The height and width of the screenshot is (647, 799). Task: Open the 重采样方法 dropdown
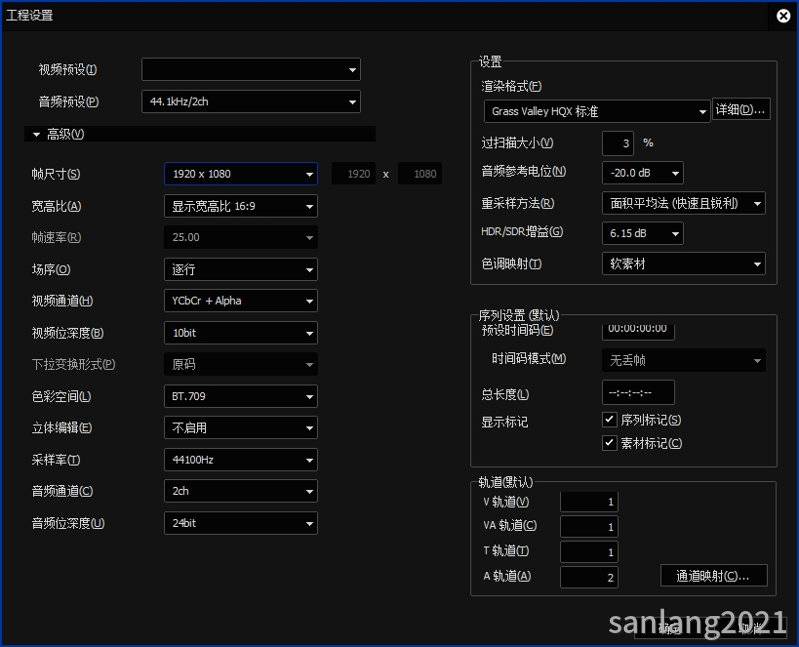pos(683,203)
